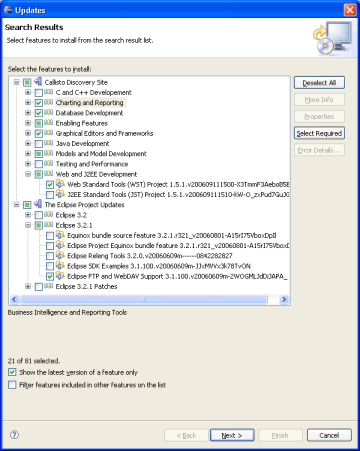Collapse The Eclipse Project Updates node
Image resolution: width=360 pixels, height=451 pixels.
pos(16,205)
